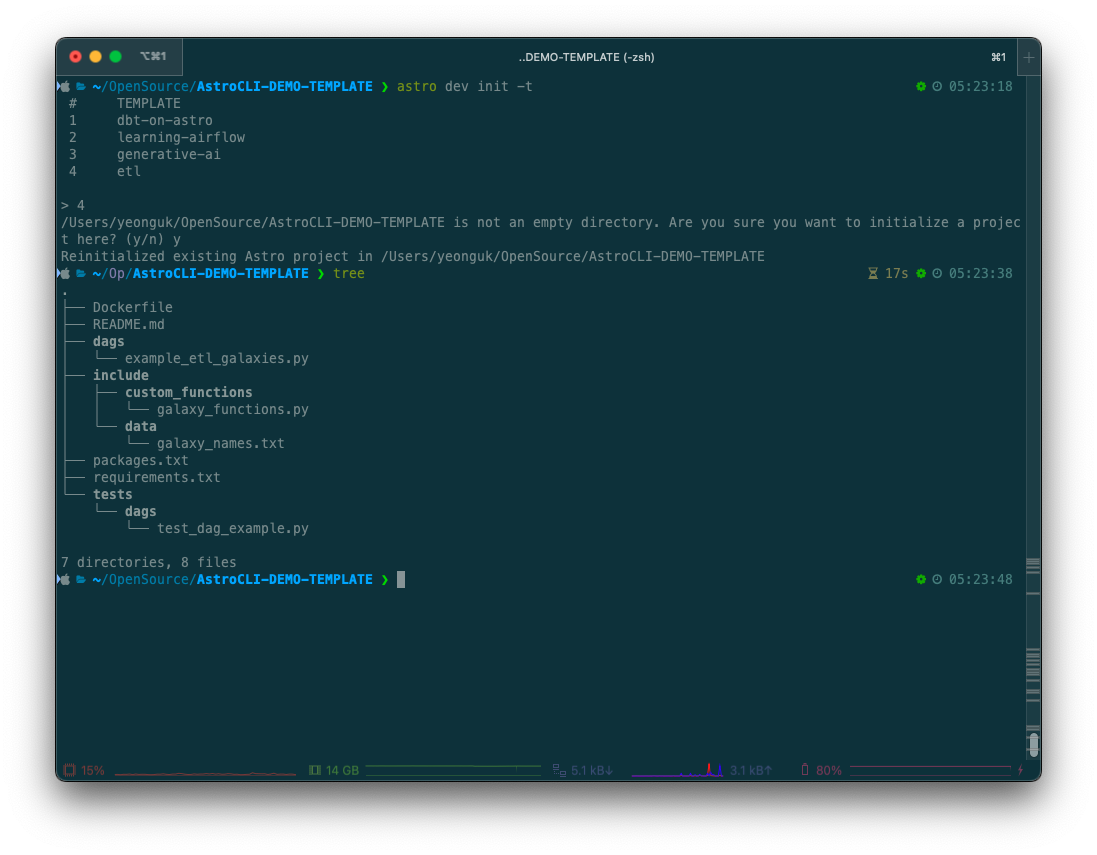
Task: Click the 'include' directory in the tree
Action: (120, 376)
